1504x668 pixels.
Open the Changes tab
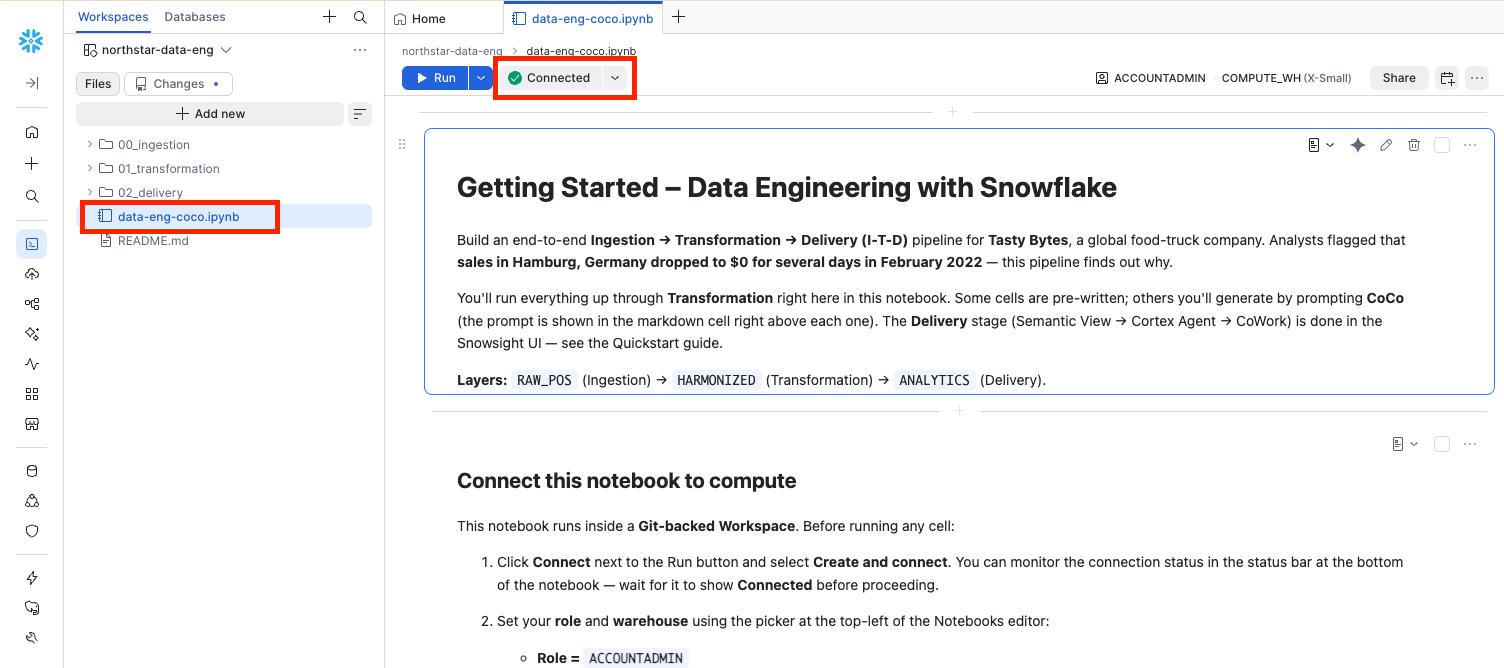(x=178, y=84)
